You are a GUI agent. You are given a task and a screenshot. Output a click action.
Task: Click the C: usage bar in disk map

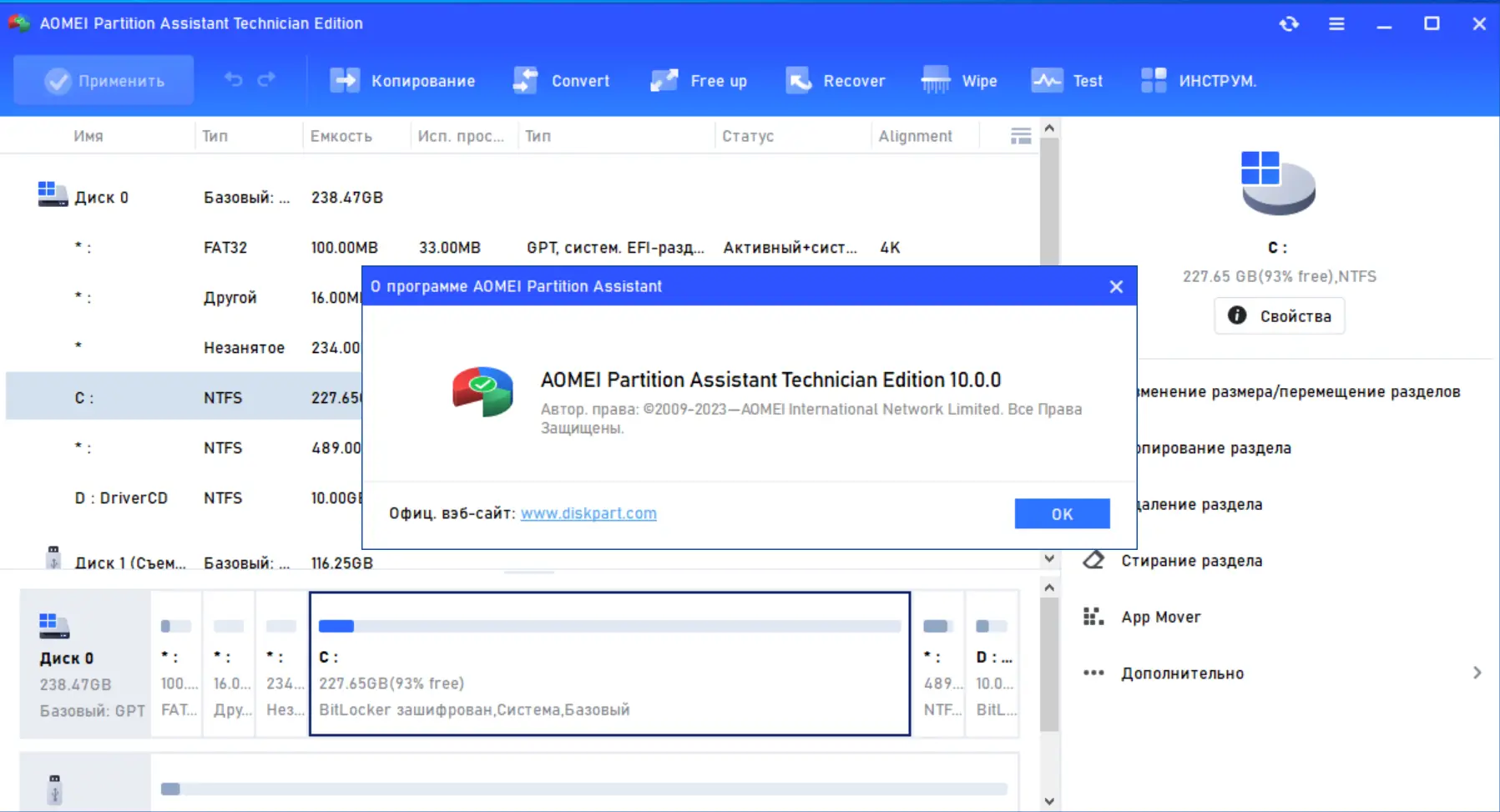click(x=609, y=626)
